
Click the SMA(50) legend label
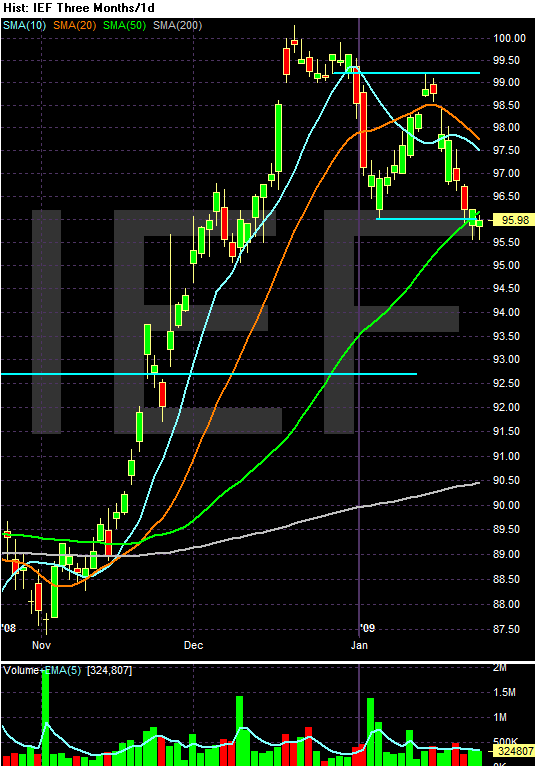pos(125,26)
